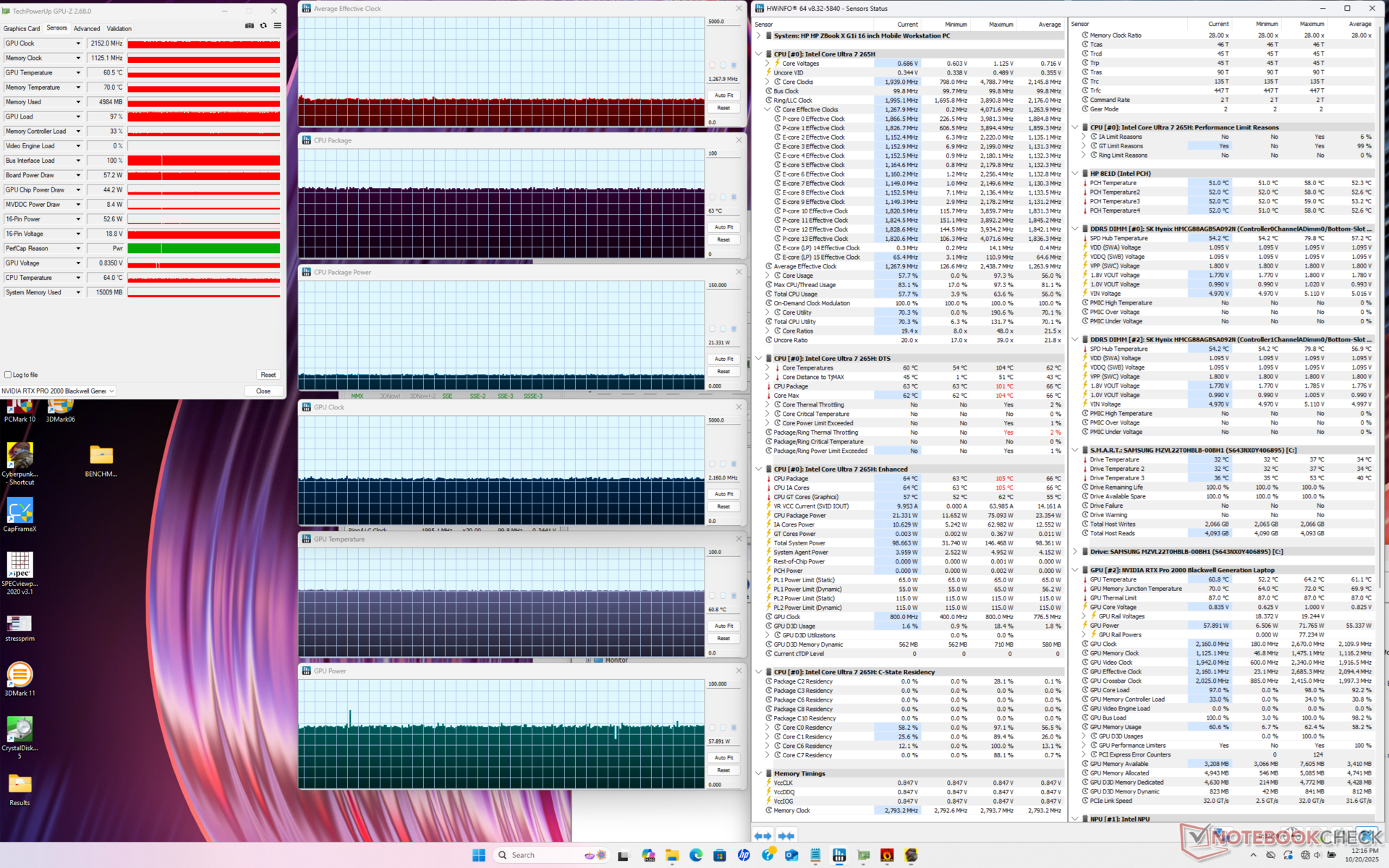Open GPU Temperature sensor dropdown

pos(78,73)
